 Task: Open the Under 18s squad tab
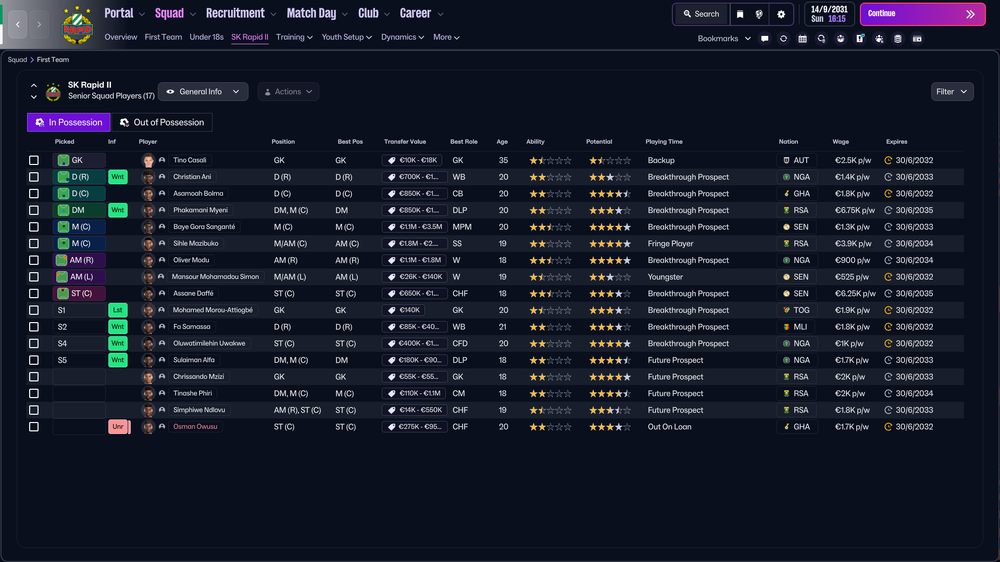(206, 37)
